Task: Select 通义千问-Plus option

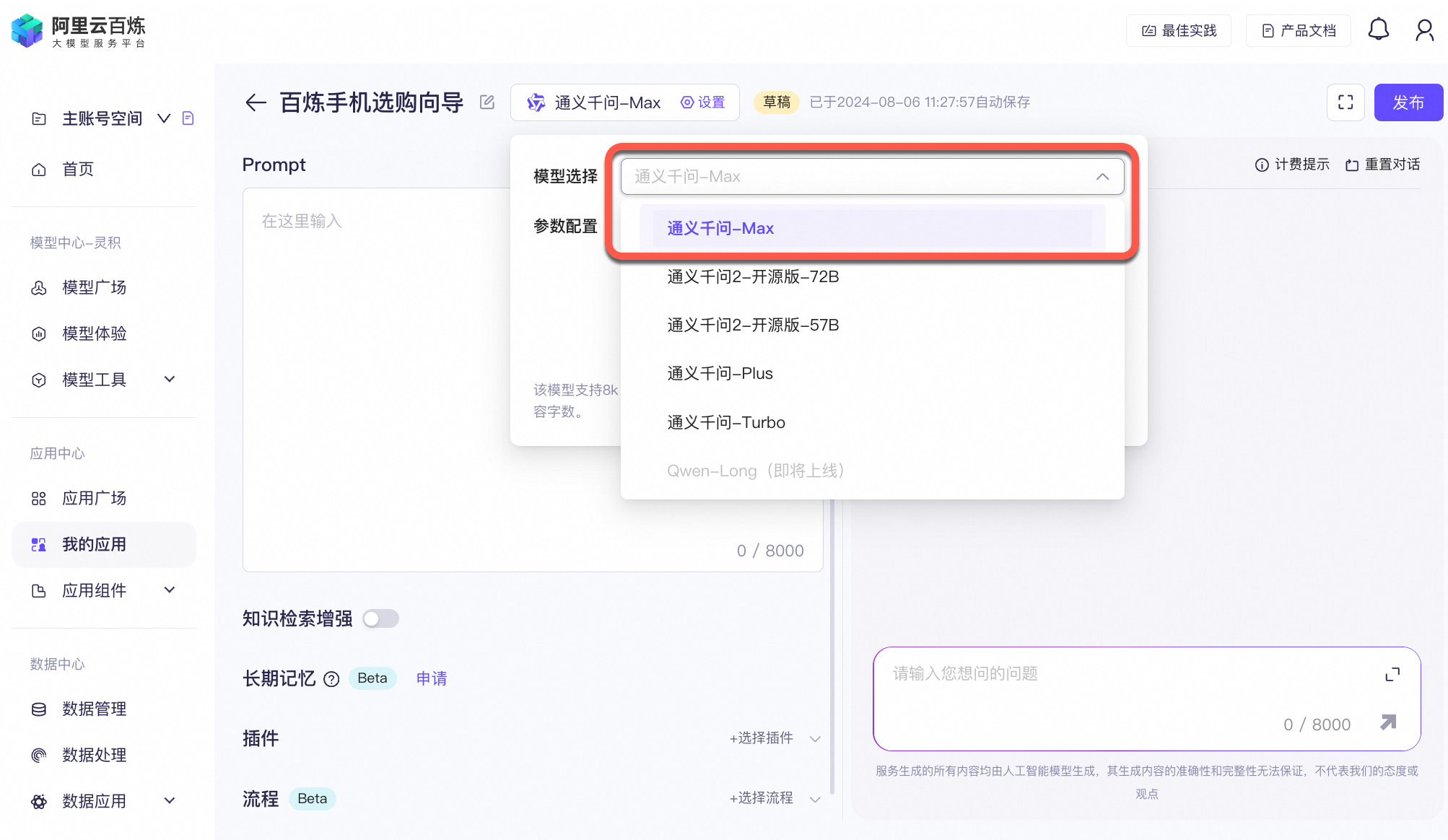Action: coord(872,374)
